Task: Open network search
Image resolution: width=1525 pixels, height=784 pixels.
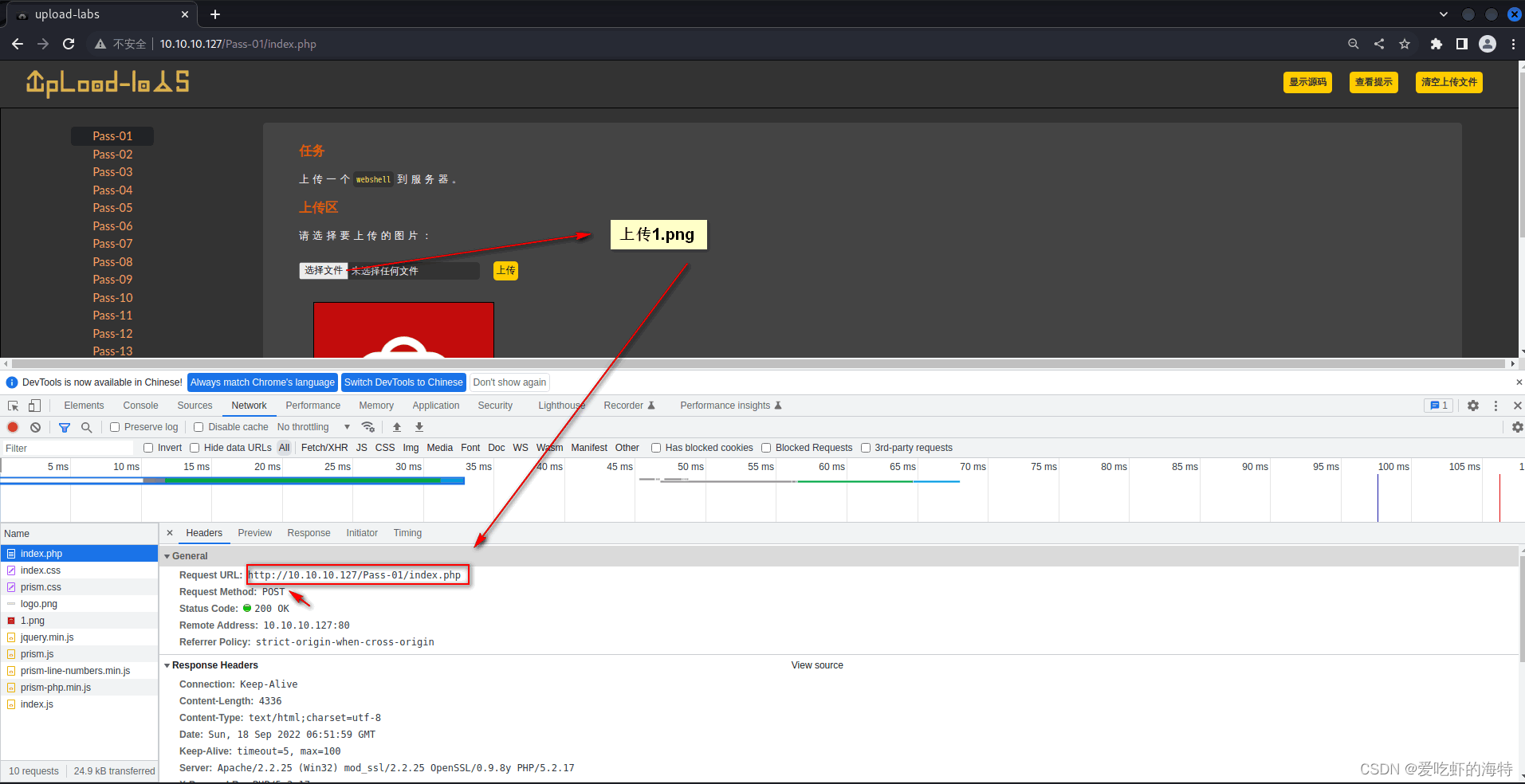Action: pos(86,427)
